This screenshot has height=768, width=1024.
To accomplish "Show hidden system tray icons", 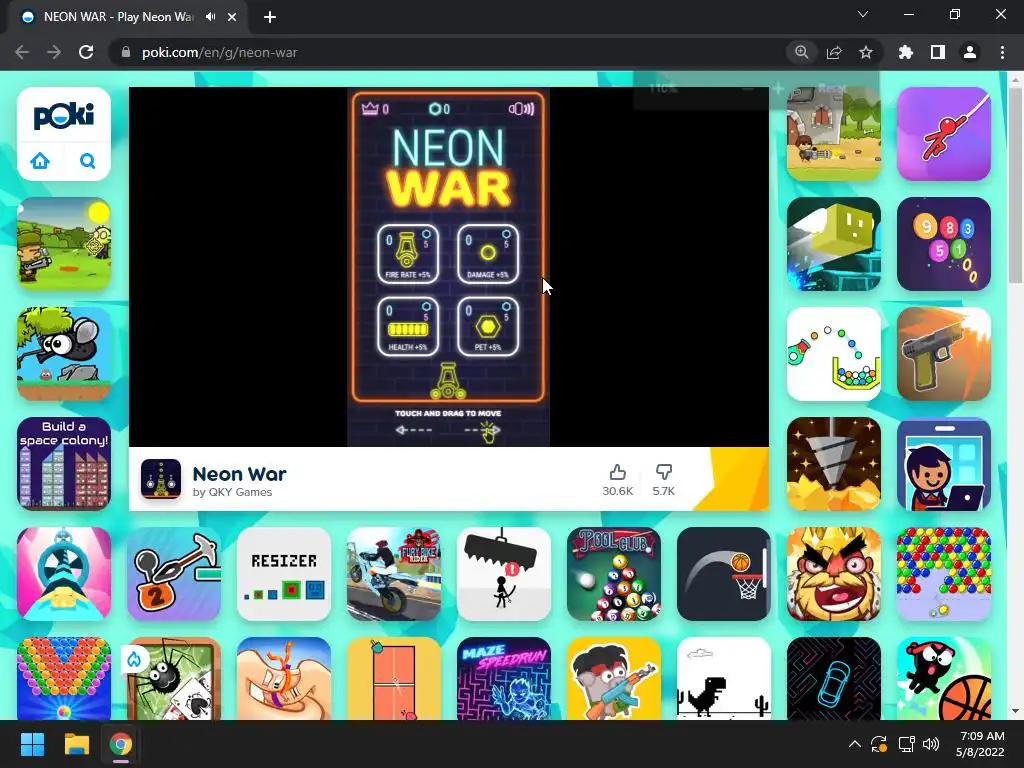I will coord(854,744).
